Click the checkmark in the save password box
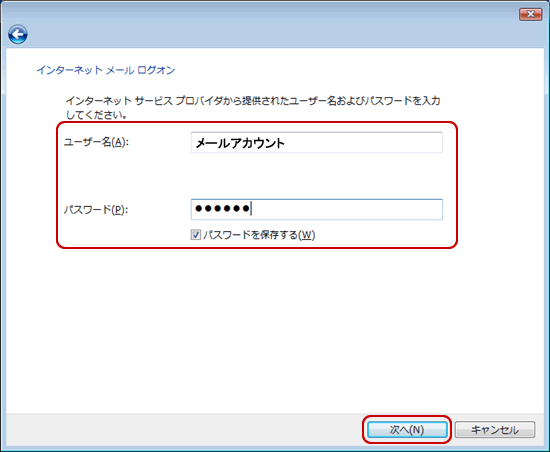Image resolution: width=550 pixels, height=452 pixels. pos(195,235)
